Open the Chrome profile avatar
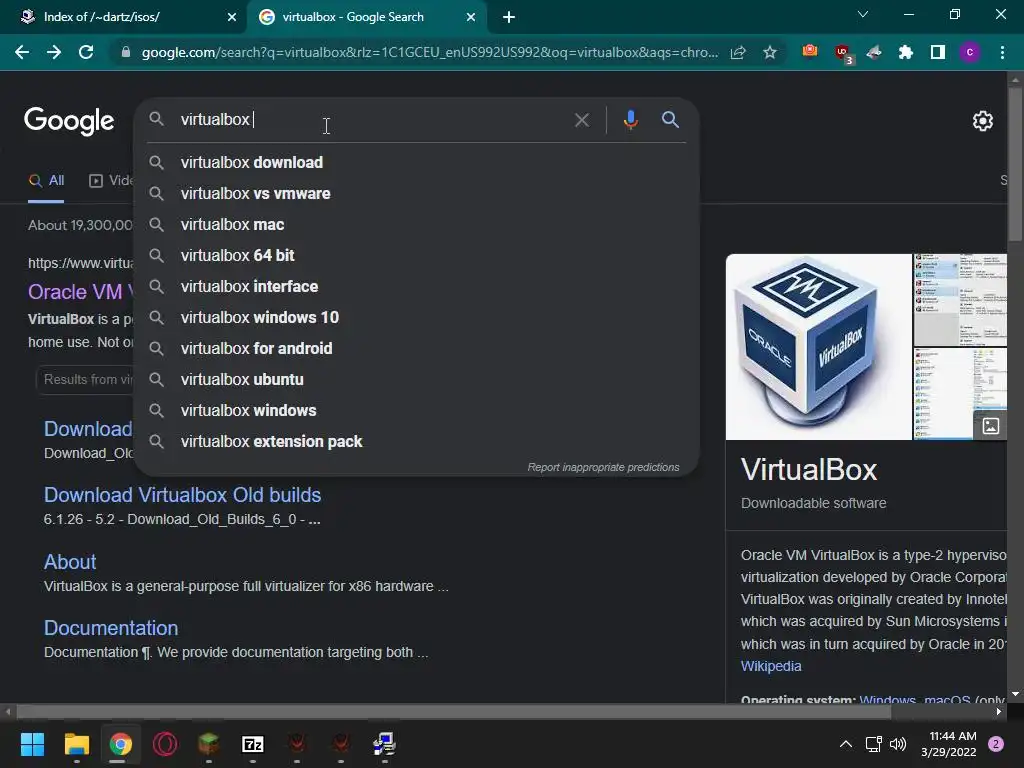This screenshot has width=1024, height=768. (x=970, y=52)
